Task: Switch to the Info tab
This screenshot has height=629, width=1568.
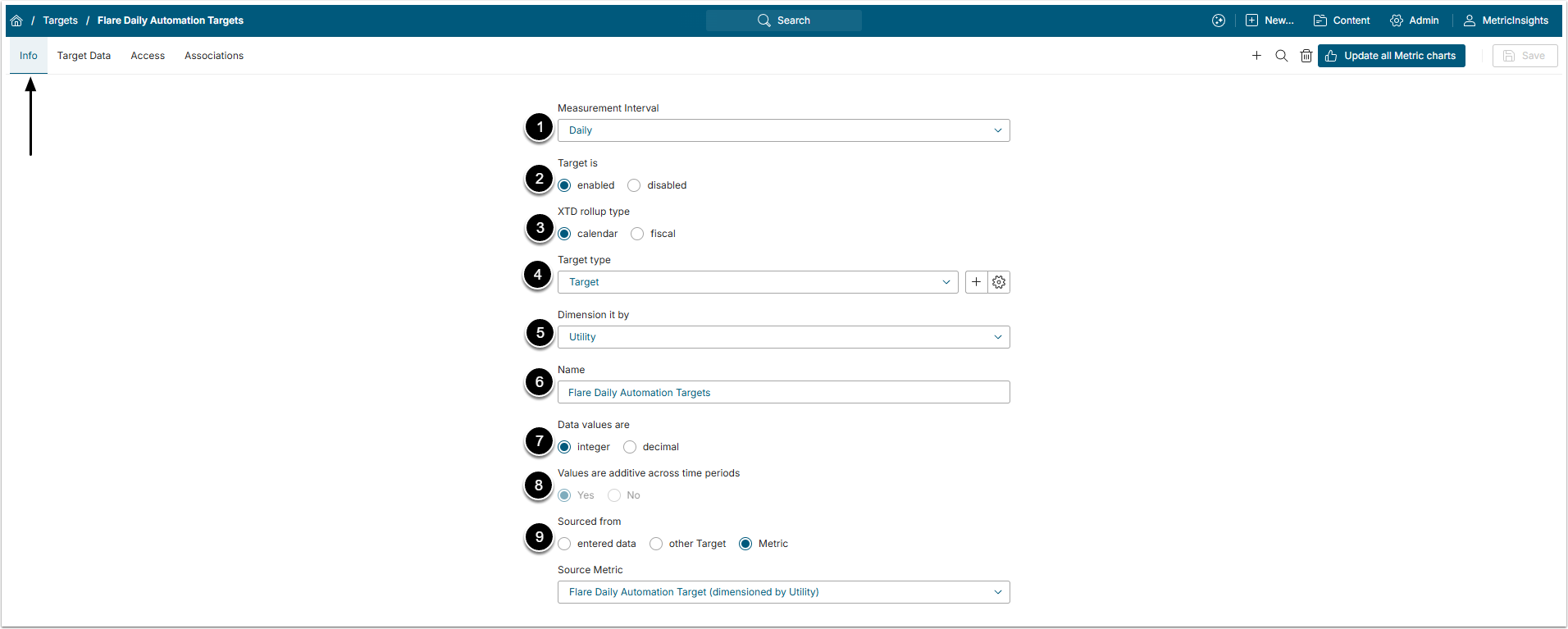Action: click(29, 56)
